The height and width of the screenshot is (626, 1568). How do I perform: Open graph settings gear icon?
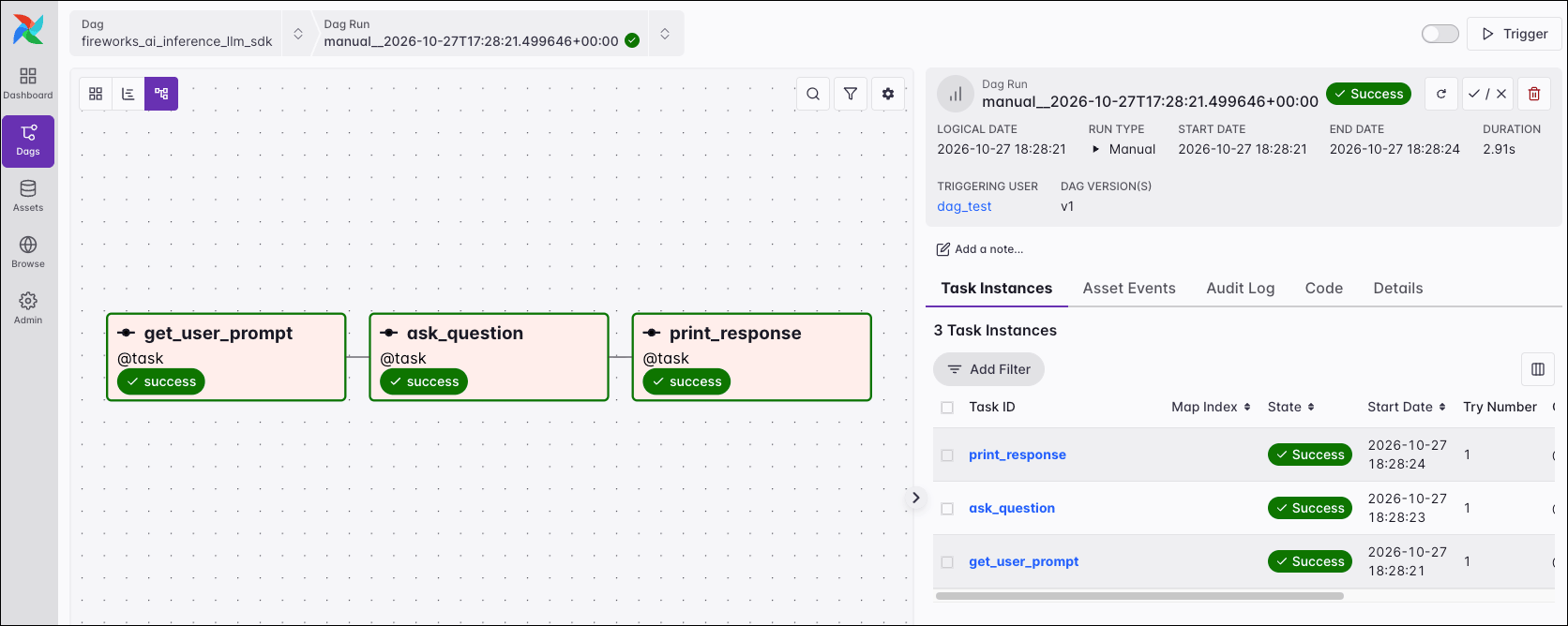click(888, 94)
